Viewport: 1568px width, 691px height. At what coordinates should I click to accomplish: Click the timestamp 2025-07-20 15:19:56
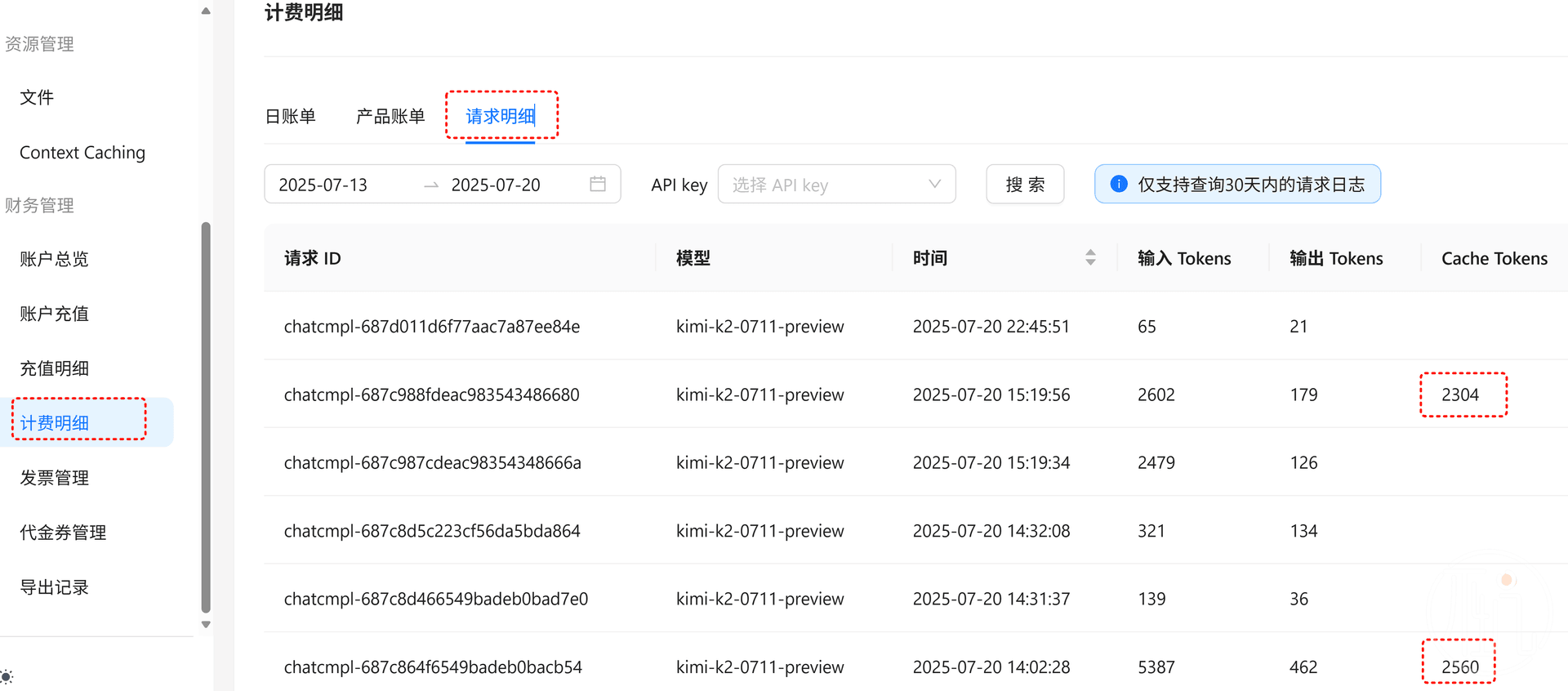(x=991, y=395)
